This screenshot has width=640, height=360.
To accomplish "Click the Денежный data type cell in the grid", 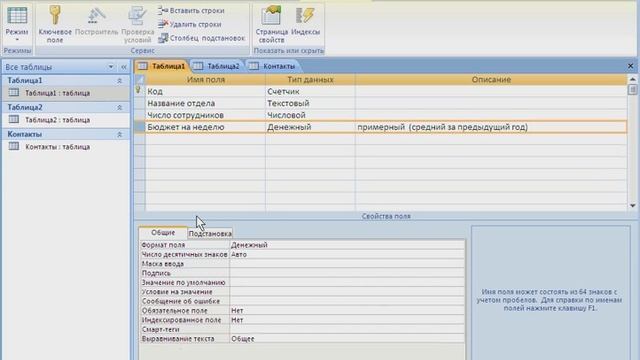I will [310, 127].
